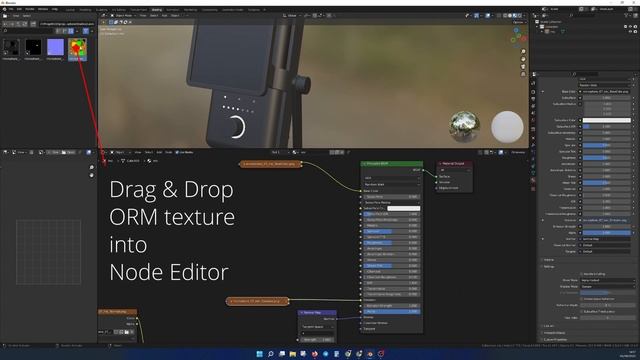Viewport: 640px width, 360px height.
Task: Open the Render properties tab icon
Action: 533,92
